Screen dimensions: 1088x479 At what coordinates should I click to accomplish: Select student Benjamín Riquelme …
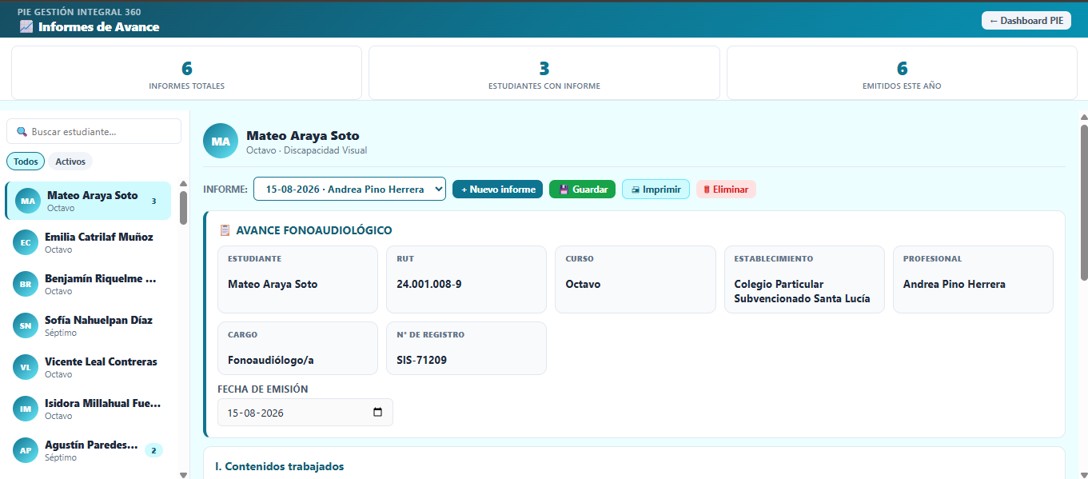coord(88,284)
